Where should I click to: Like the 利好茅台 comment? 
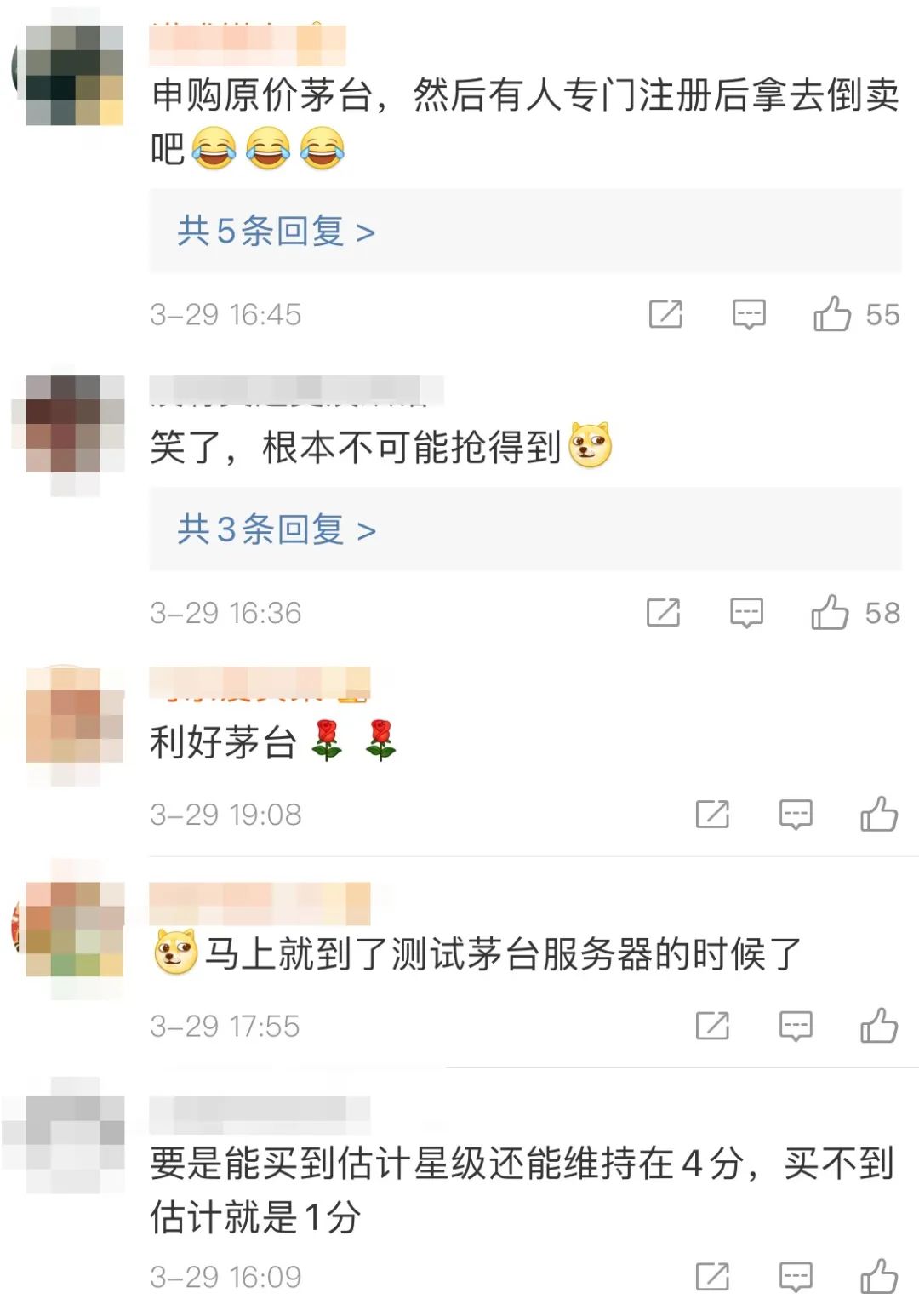click(x=879, y=814)
